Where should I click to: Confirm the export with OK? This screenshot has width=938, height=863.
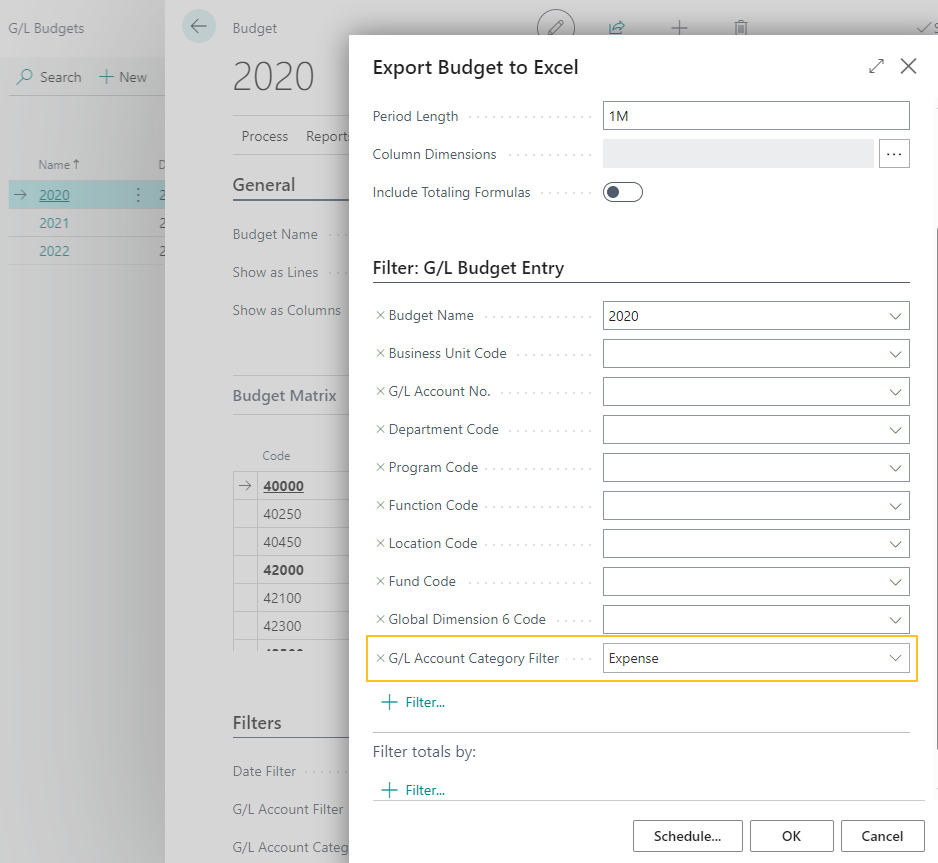[791, 836]
